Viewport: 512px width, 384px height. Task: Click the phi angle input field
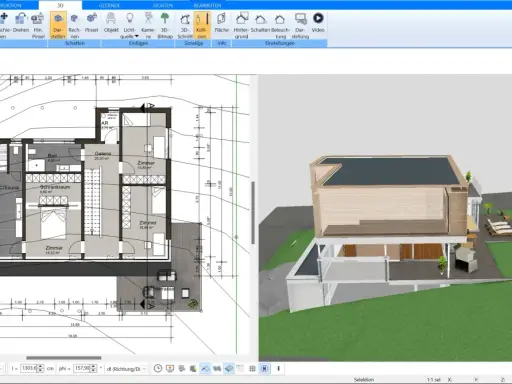(x=82, y=368)
